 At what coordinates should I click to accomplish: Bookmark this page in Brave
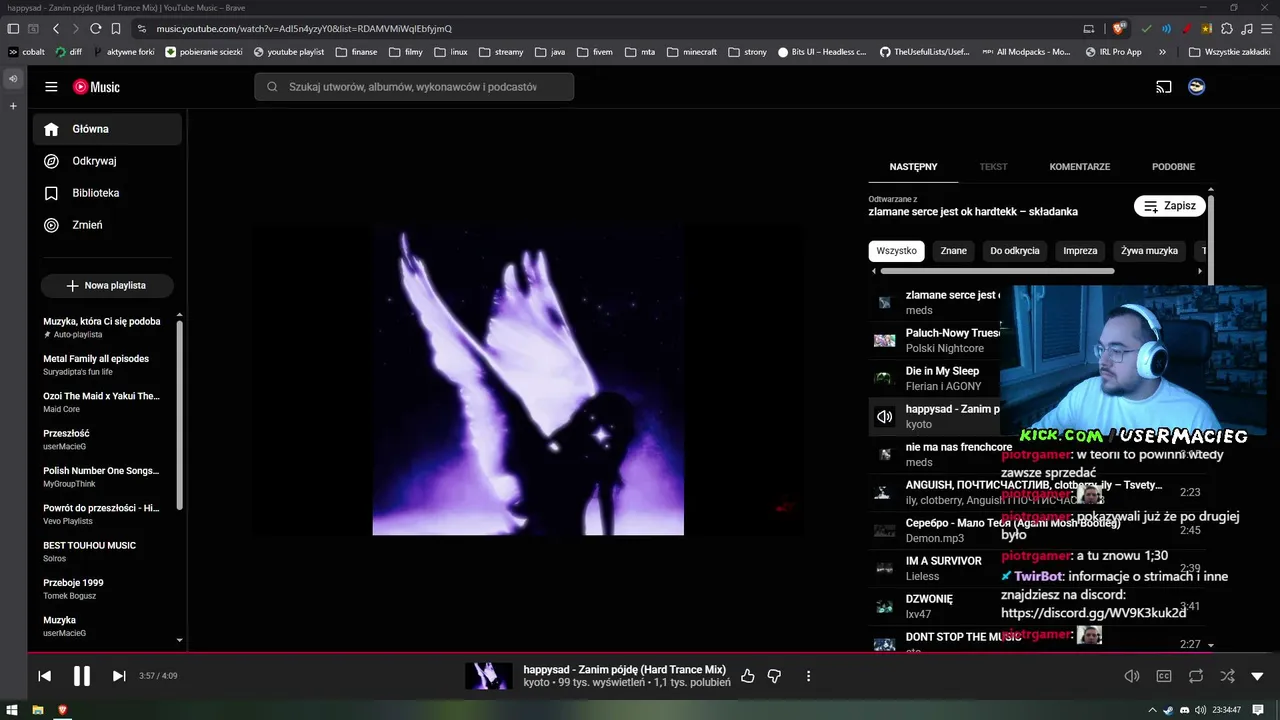click(x=116, y=29)
